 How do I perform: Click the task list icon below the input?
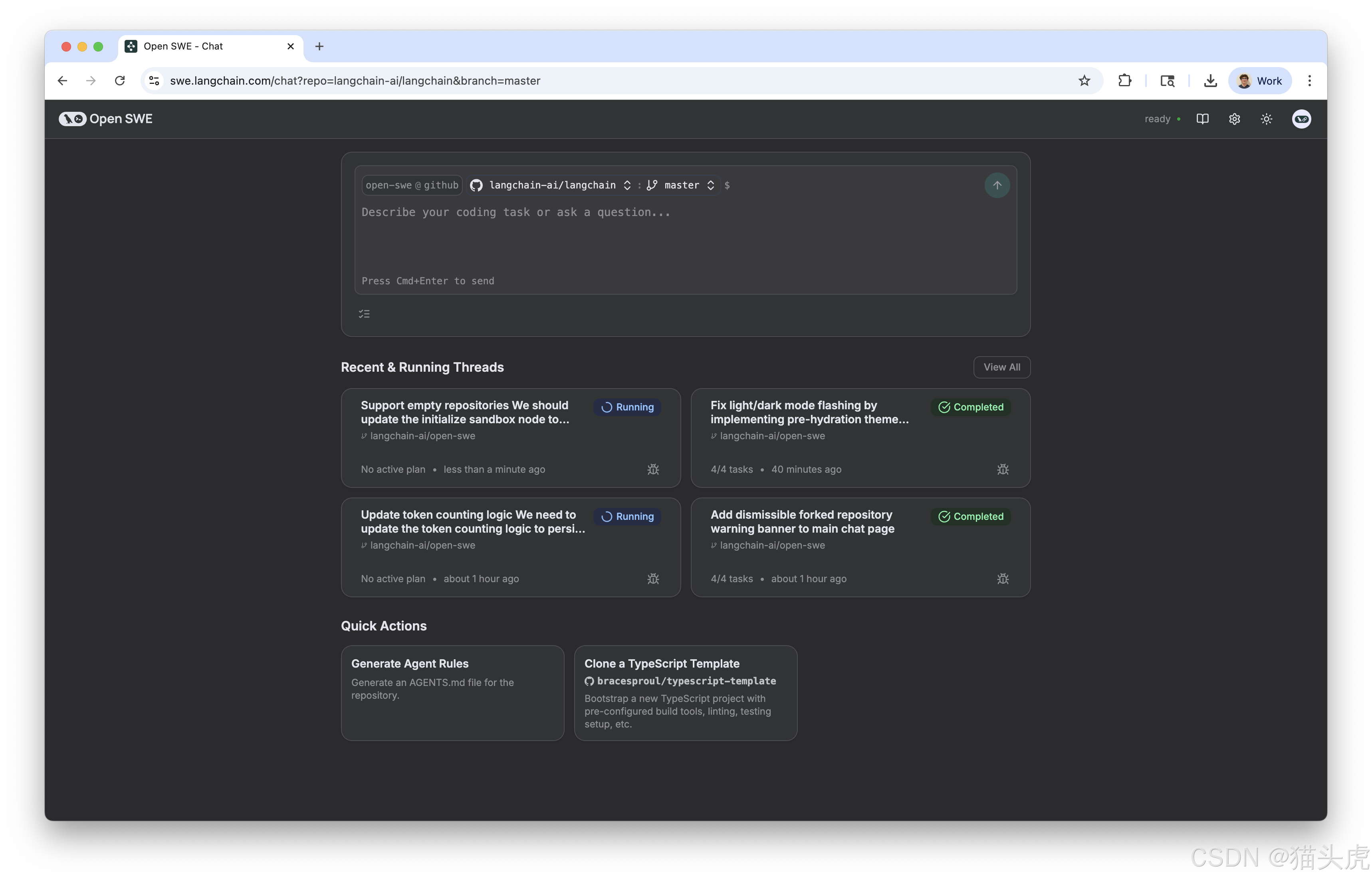coord(364,314)
